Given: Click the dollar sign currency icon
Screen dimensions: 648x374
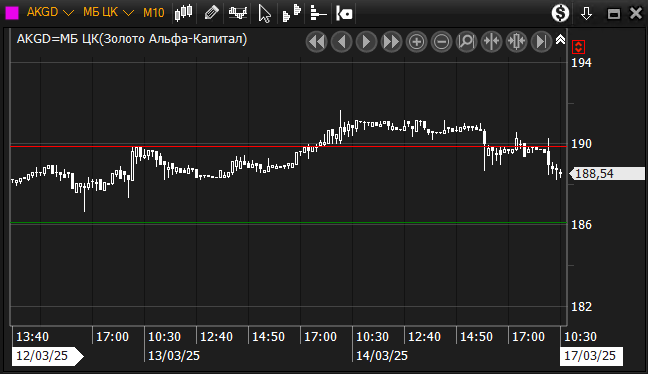Looking at the screenshot, I should pyautogui.click(x=560, y=13).
